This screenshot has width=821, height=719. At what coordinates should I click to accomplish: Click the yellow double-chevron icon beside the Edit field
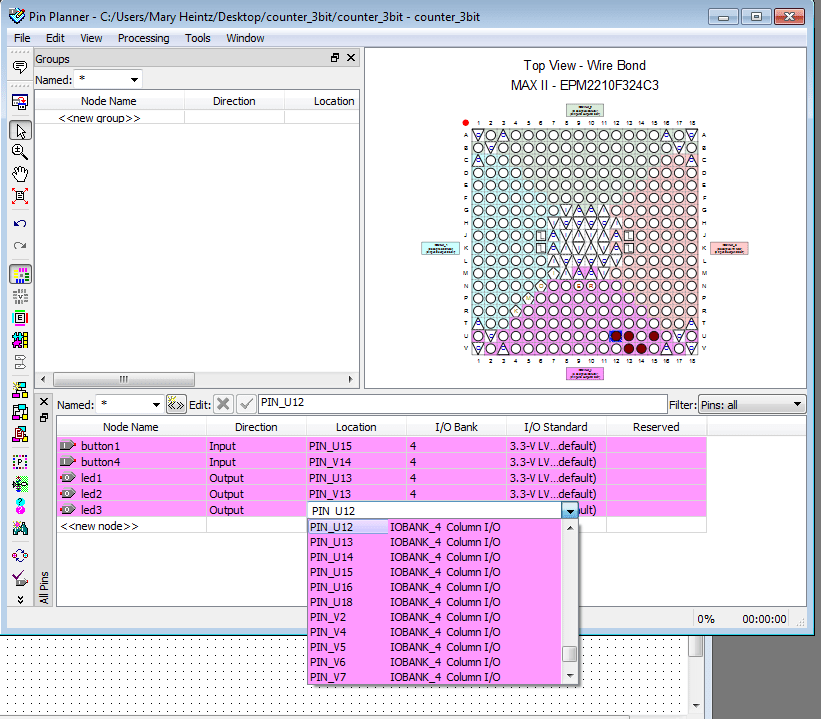pyautogui.click(x=177, y=402)
